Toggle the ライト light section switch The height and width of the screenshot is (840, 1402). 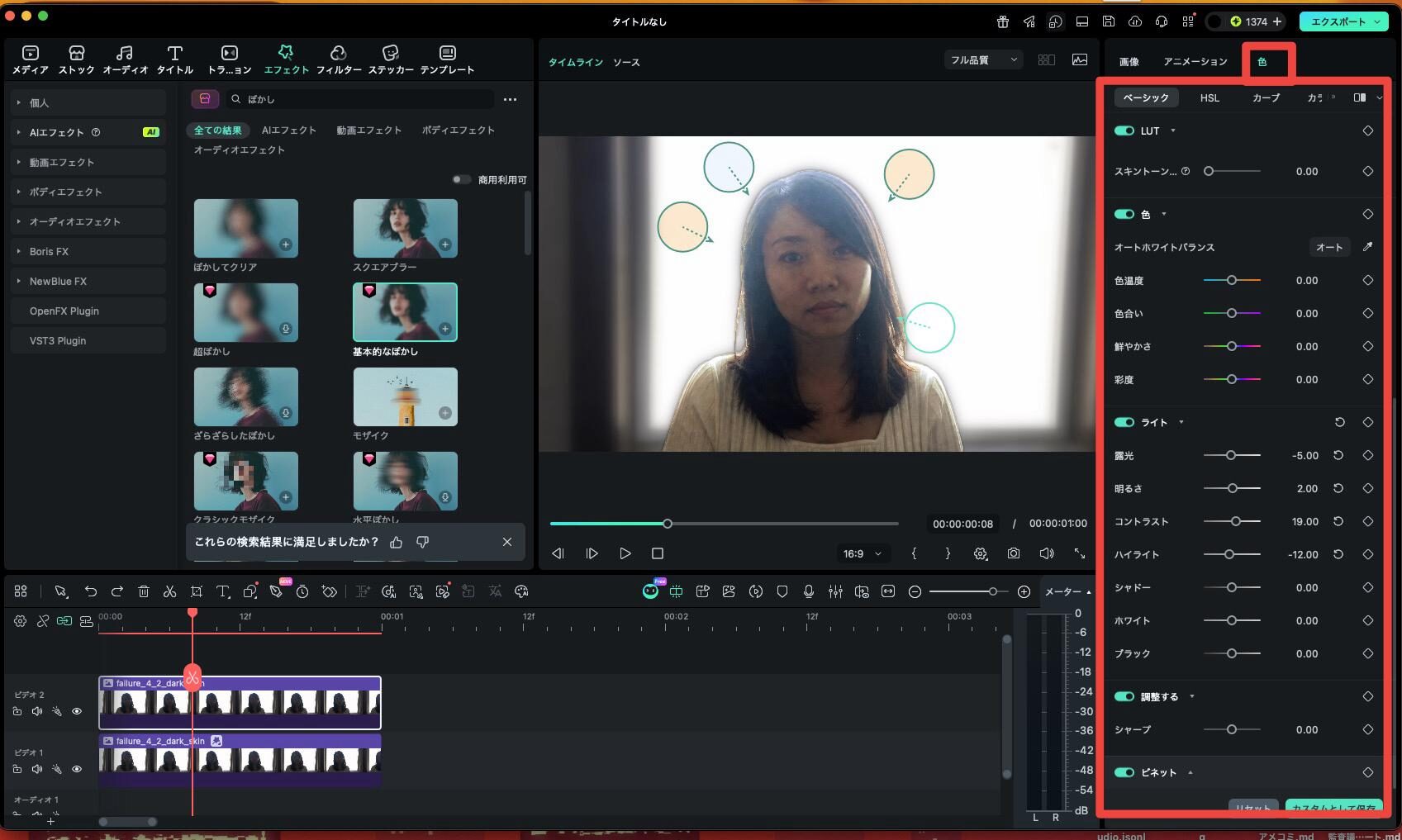pyautogui.click(x=1124, y=422)
